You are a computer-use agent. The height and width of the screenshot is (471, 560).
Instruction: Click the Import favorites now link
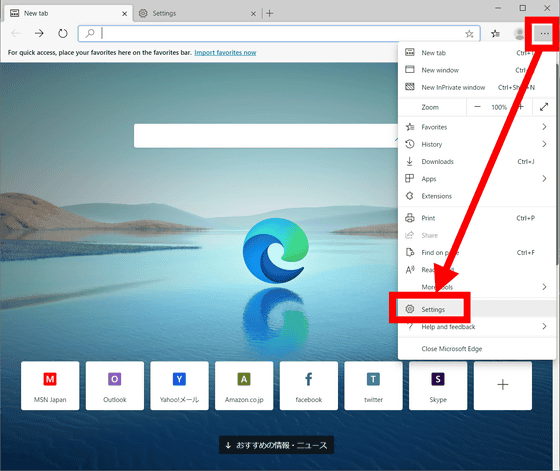tap(225, 52)
